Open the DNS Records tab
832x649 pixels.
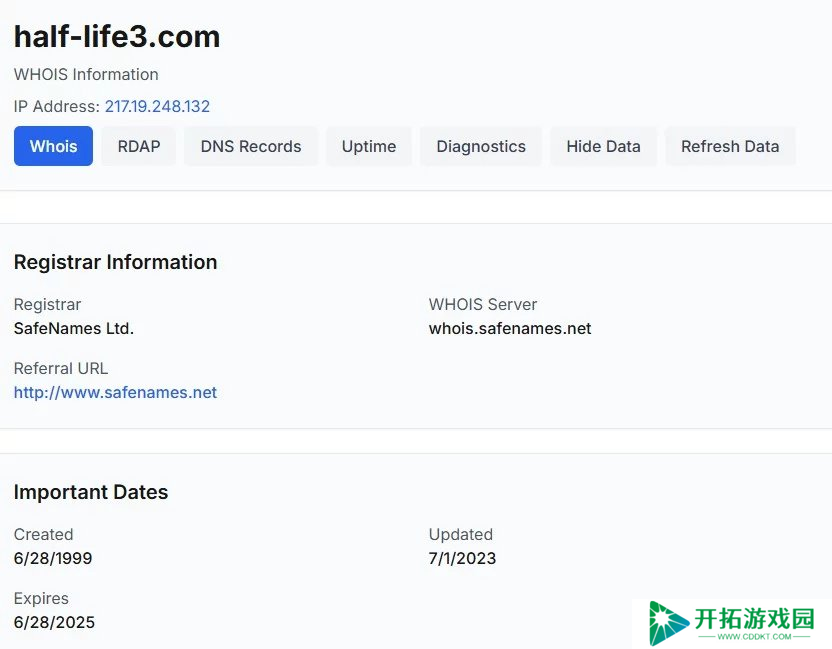pos(251,146)
